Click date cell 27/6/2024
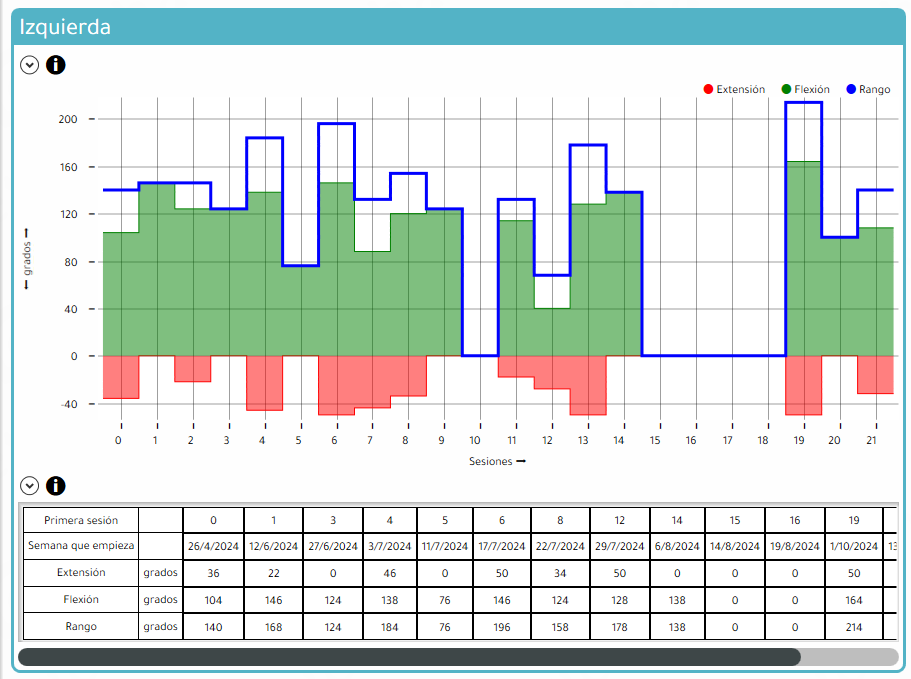This screenshot has width=911, height=679. coord(333,546)
